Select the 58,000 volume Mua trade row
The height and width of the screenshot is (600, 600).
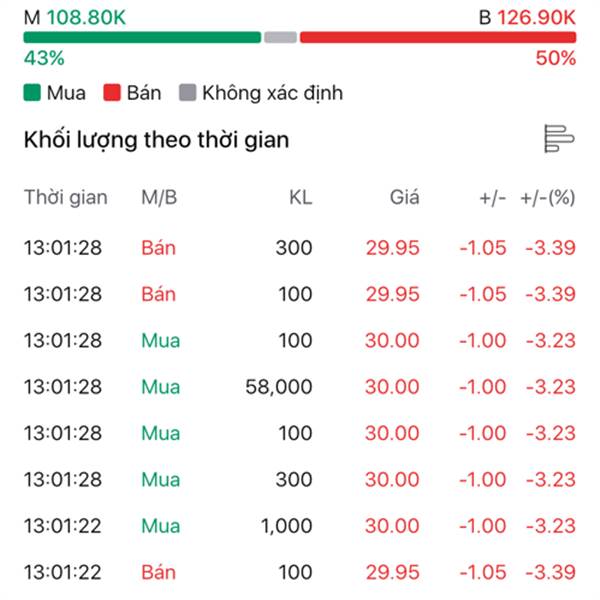300,387
